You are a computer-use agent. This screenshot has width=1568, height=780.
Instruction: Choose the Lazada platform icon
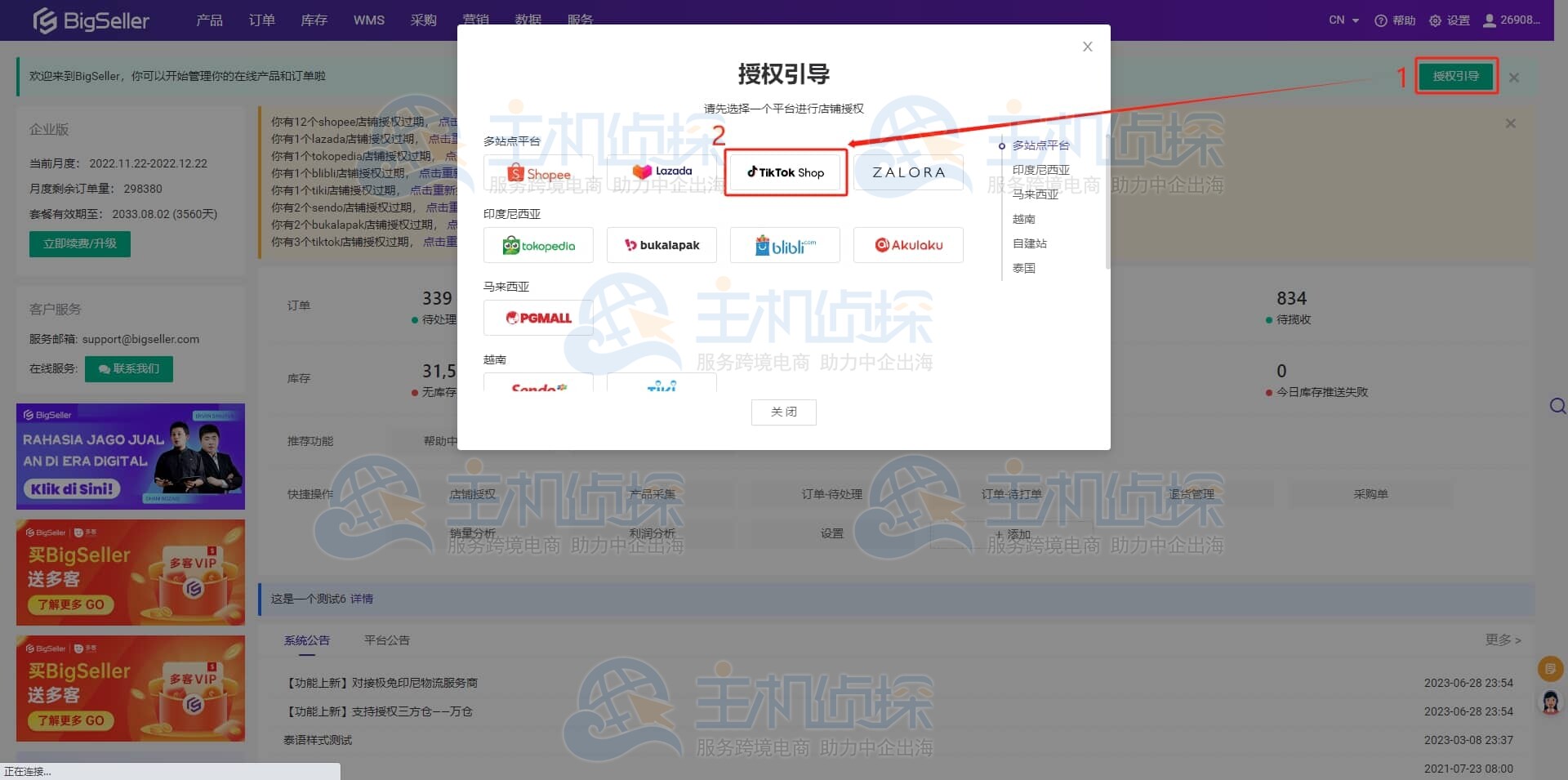[661, 172]
